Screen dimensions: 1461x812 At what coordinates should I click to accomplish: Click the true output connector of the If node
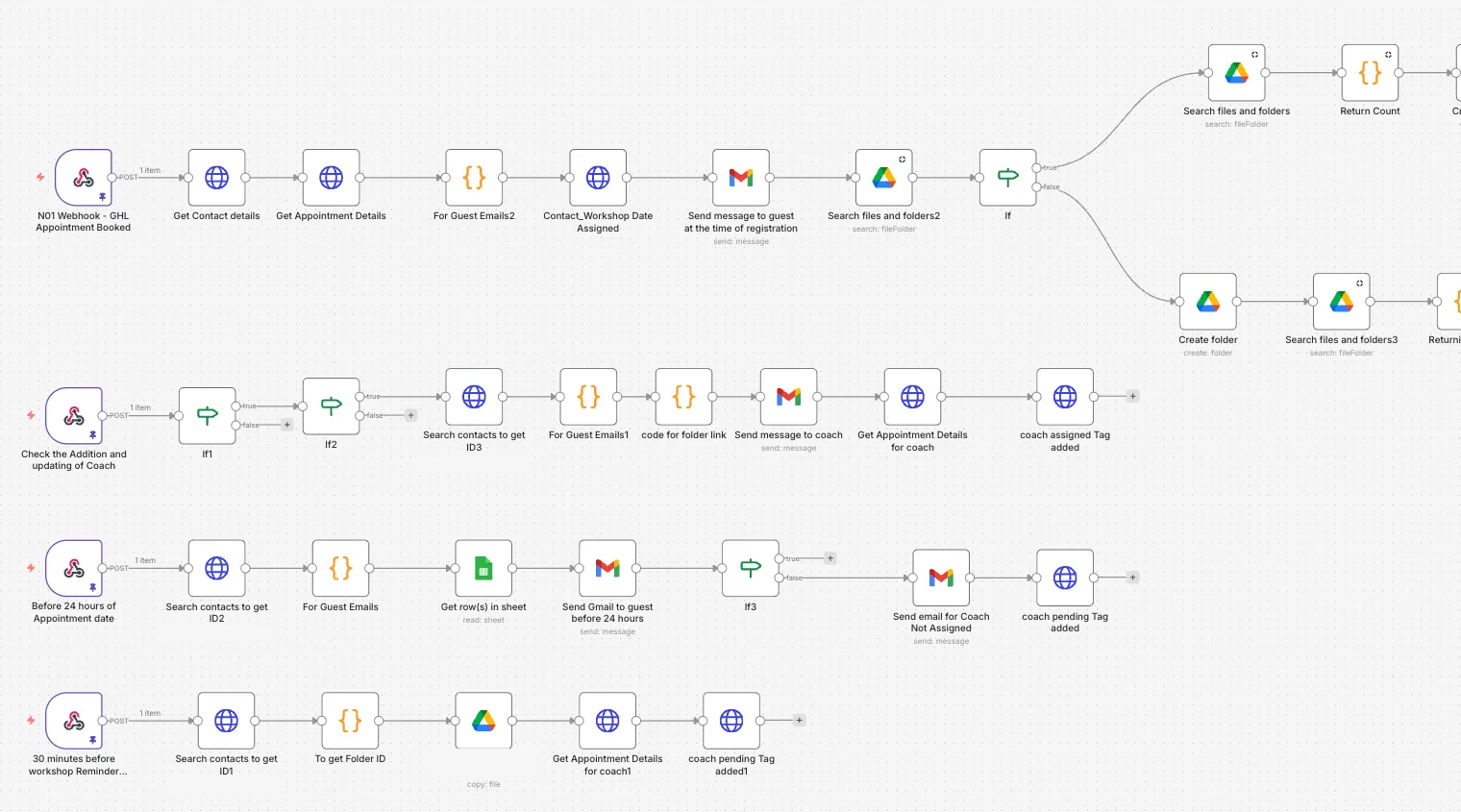(x=1036, y=167)
